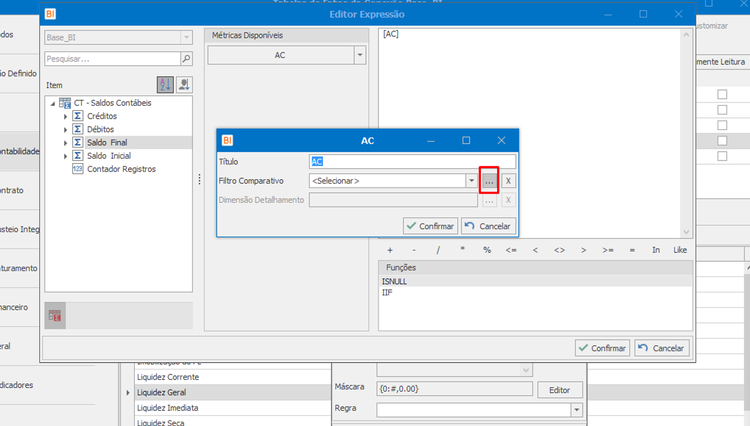Toggle the second read-only checkbox

[x=722, y=110]
